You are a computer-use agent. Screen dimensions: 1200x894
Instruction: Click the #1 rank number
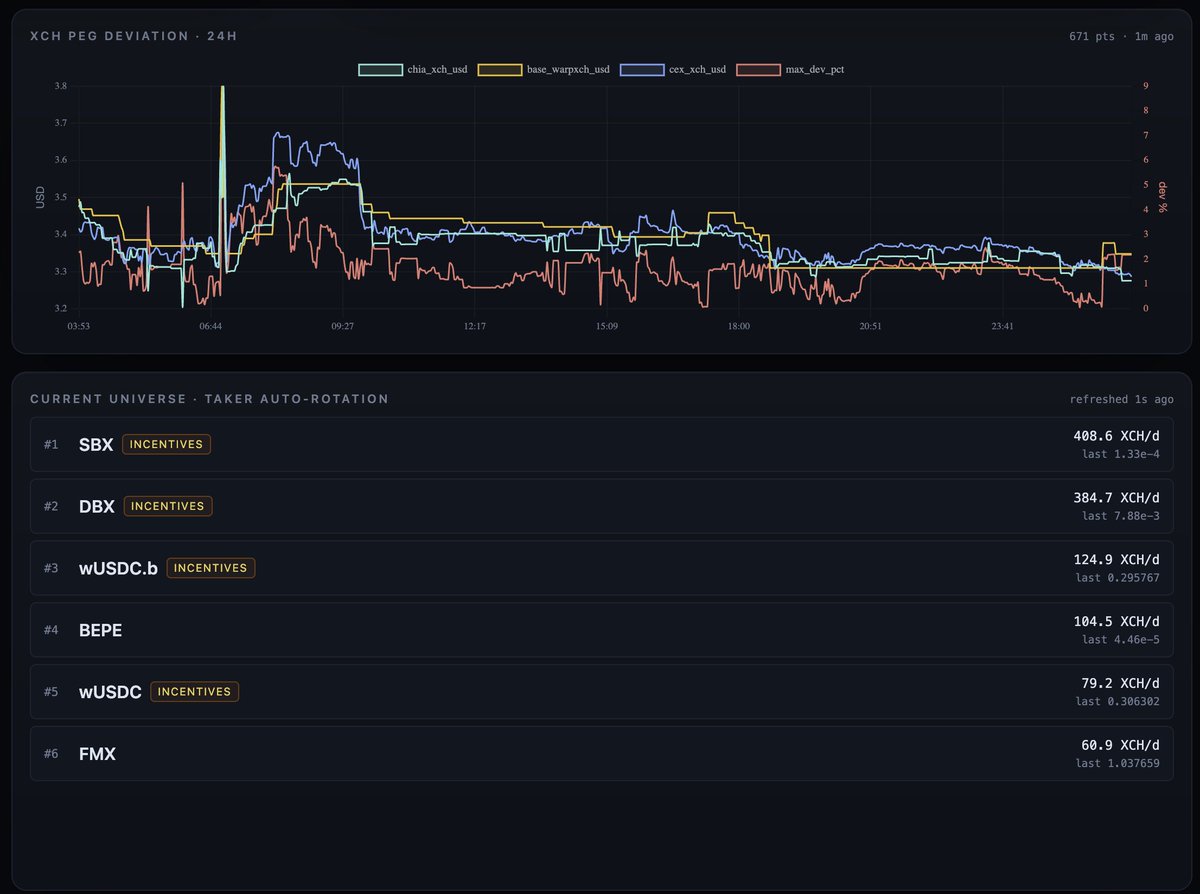pos(51,444)
